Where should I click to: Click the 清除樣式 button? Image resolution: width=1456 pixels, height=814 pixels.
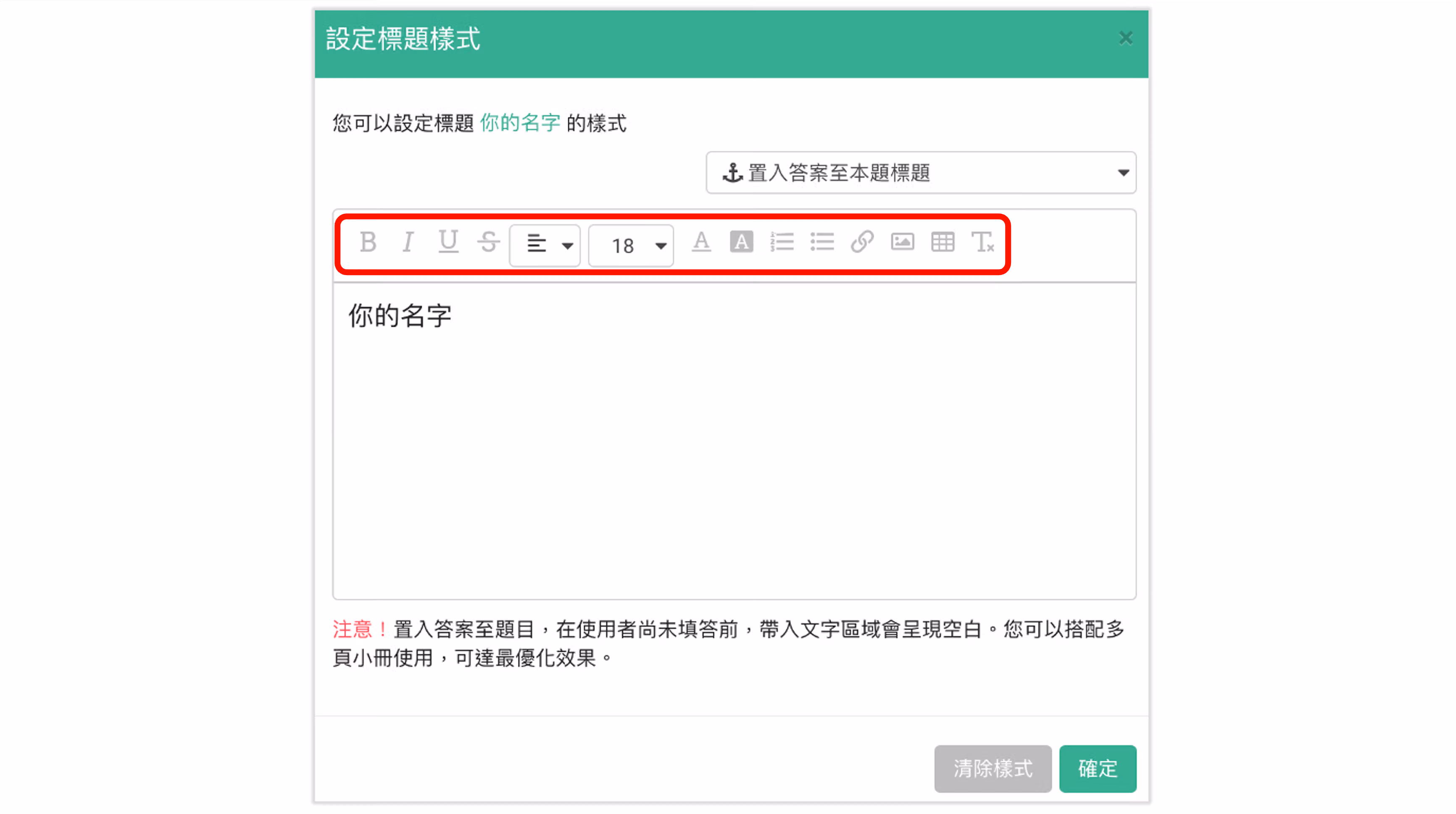[993, 768]
